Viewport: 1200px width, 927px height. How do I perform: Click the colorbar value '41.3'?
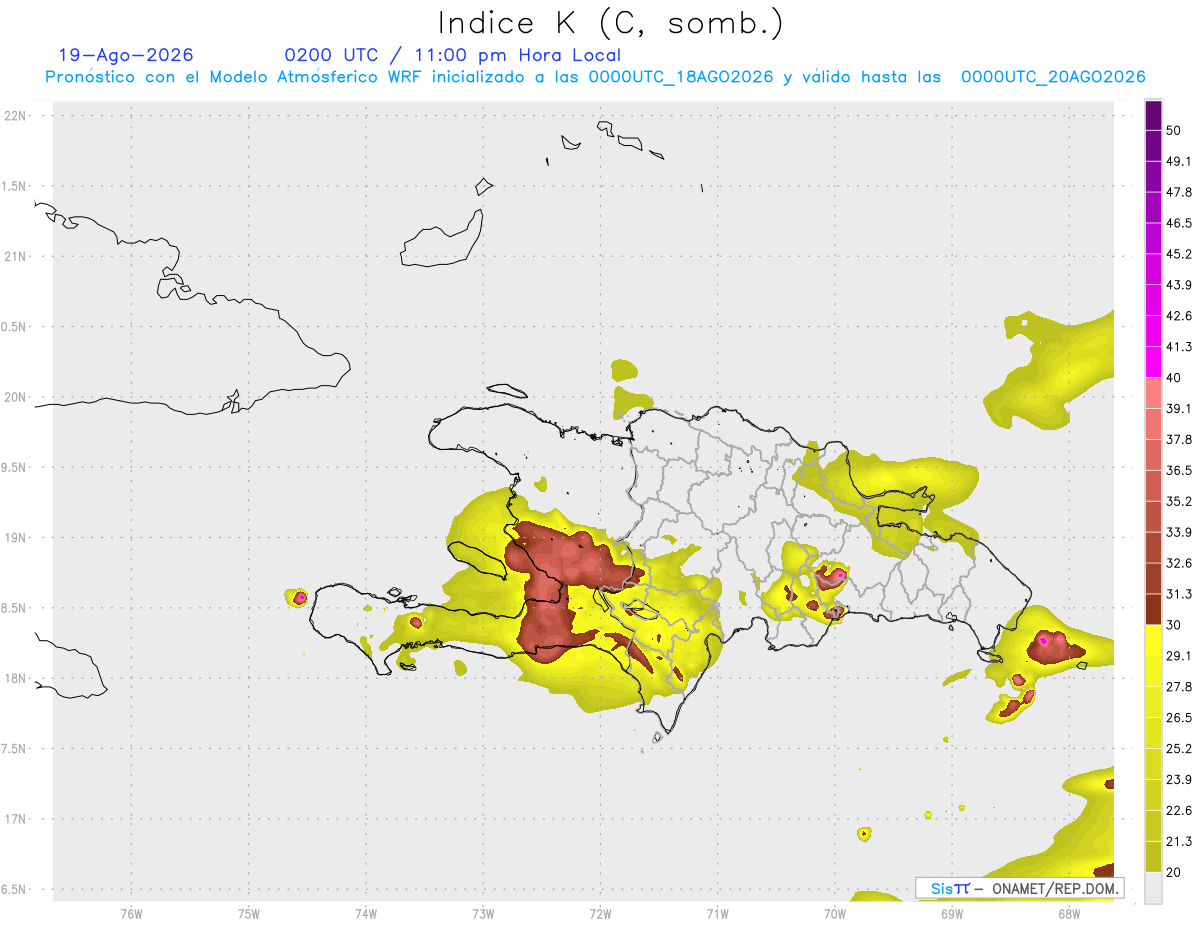1179,347
